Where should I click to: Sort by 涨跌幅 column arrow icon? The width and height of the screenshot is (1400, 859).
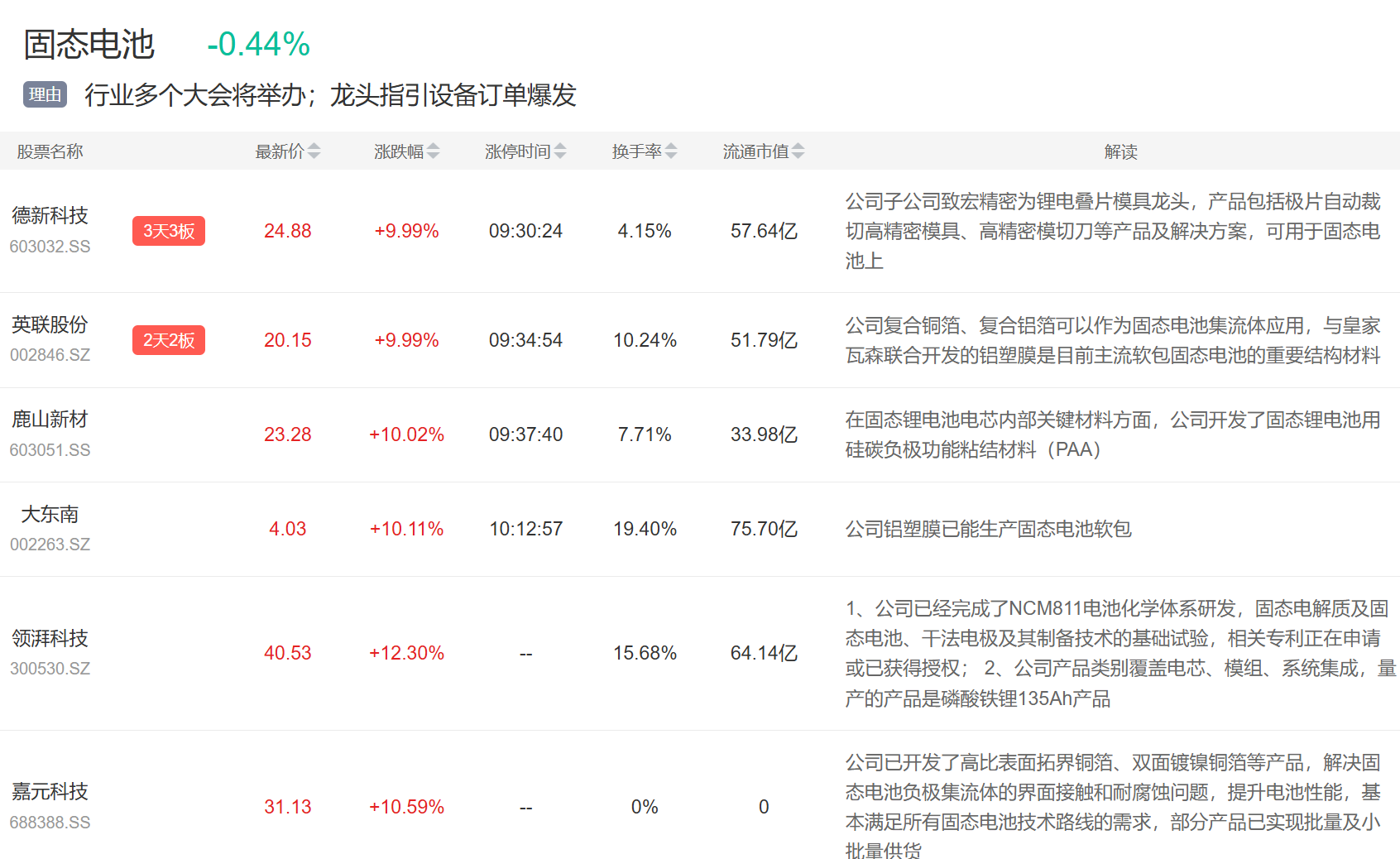[433, 151]
